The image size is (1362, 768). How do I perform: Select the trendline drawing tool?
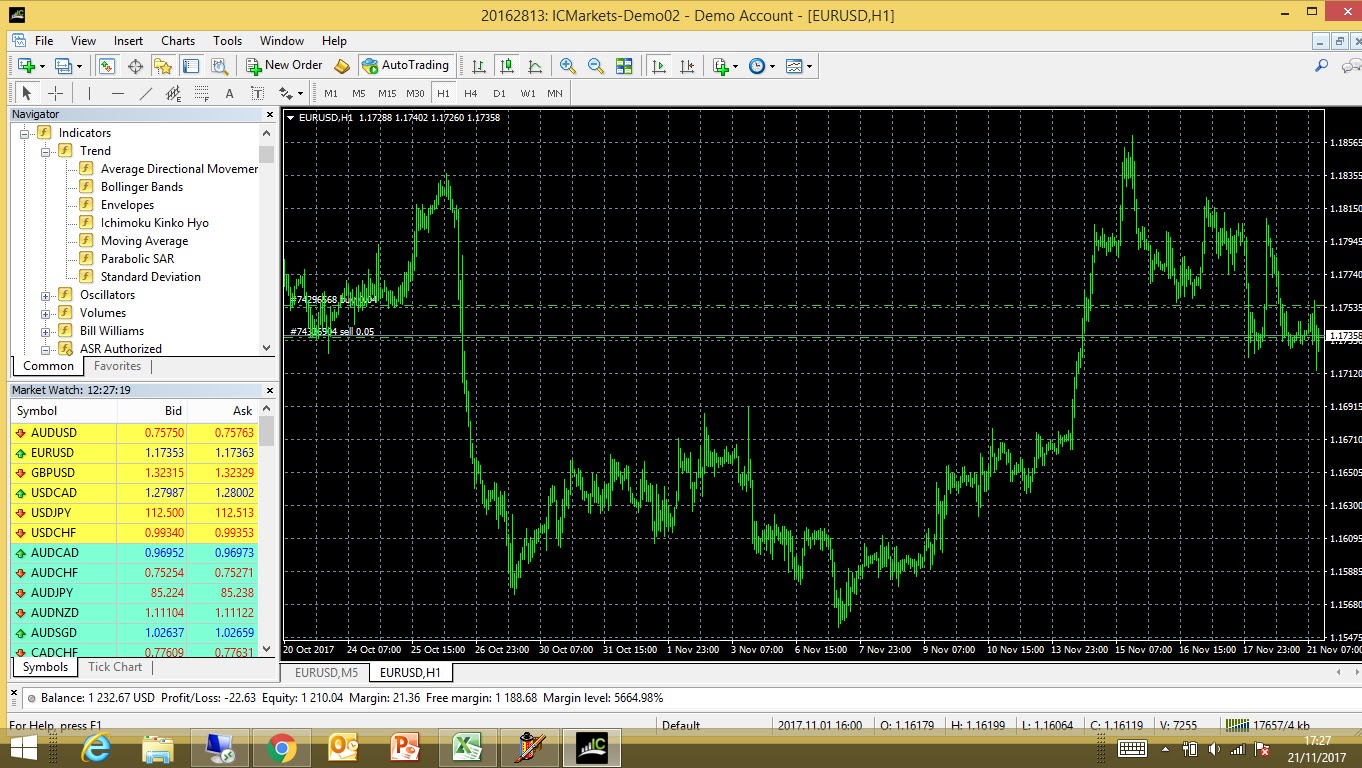[145, 93]
